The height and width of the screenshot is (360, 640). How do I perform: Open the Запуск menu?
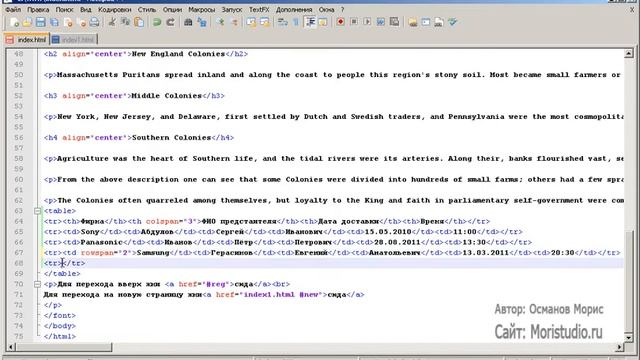(231, 9)
